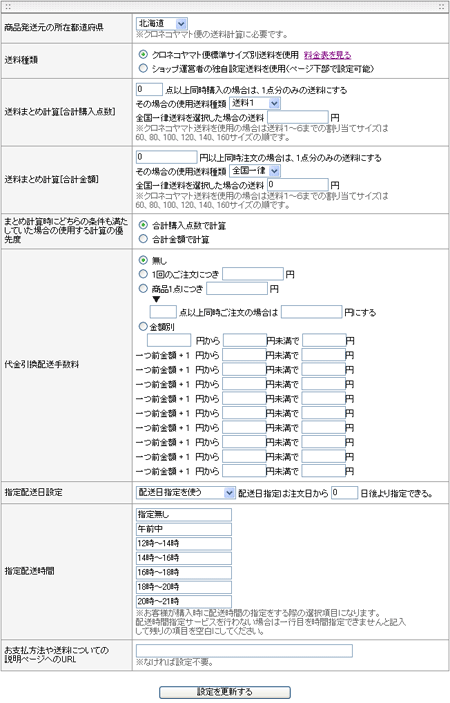450x703 pixels.
Task: Click the 商品発送元の所在都道府県 label
Action: pyautogui.click(x=54, y=28)
